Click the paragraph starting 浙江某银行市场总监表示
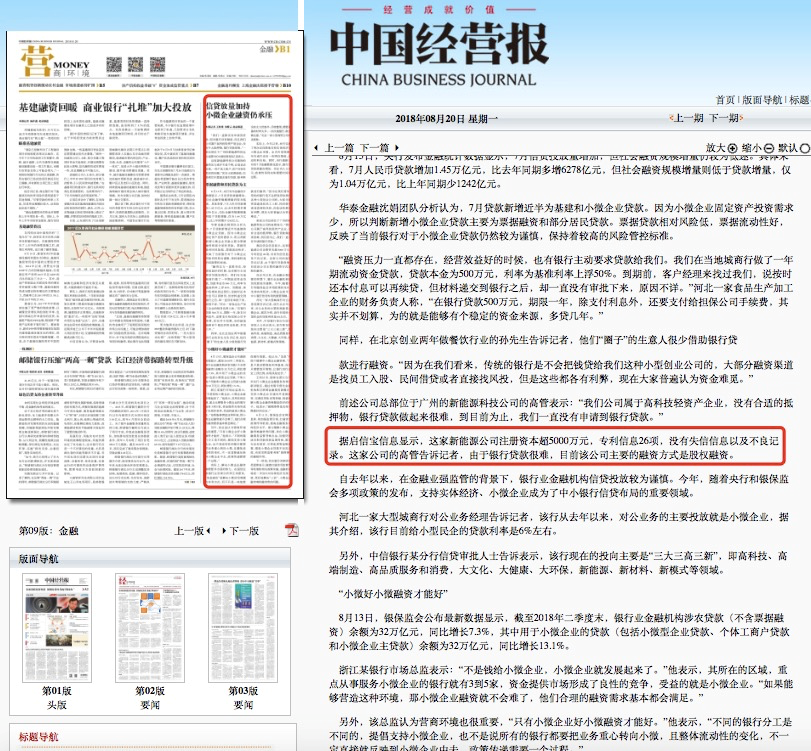 click(561, 684)
